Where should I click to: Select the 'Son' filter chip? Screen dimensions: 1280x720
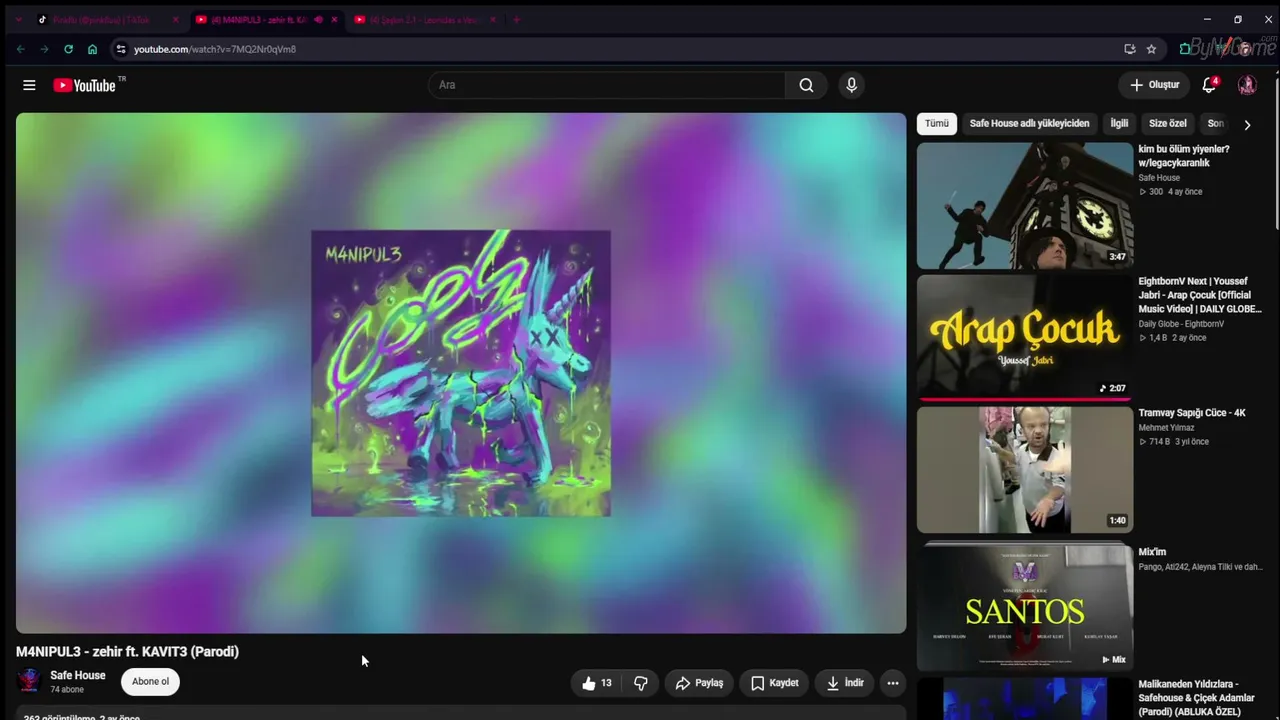coord(1215,124)
